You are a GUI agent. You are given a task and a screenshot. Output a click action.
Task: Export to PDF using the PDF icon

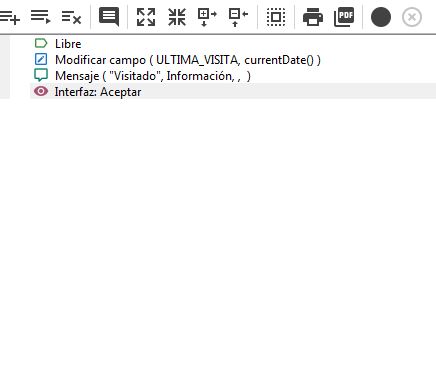tap(344, 17)
